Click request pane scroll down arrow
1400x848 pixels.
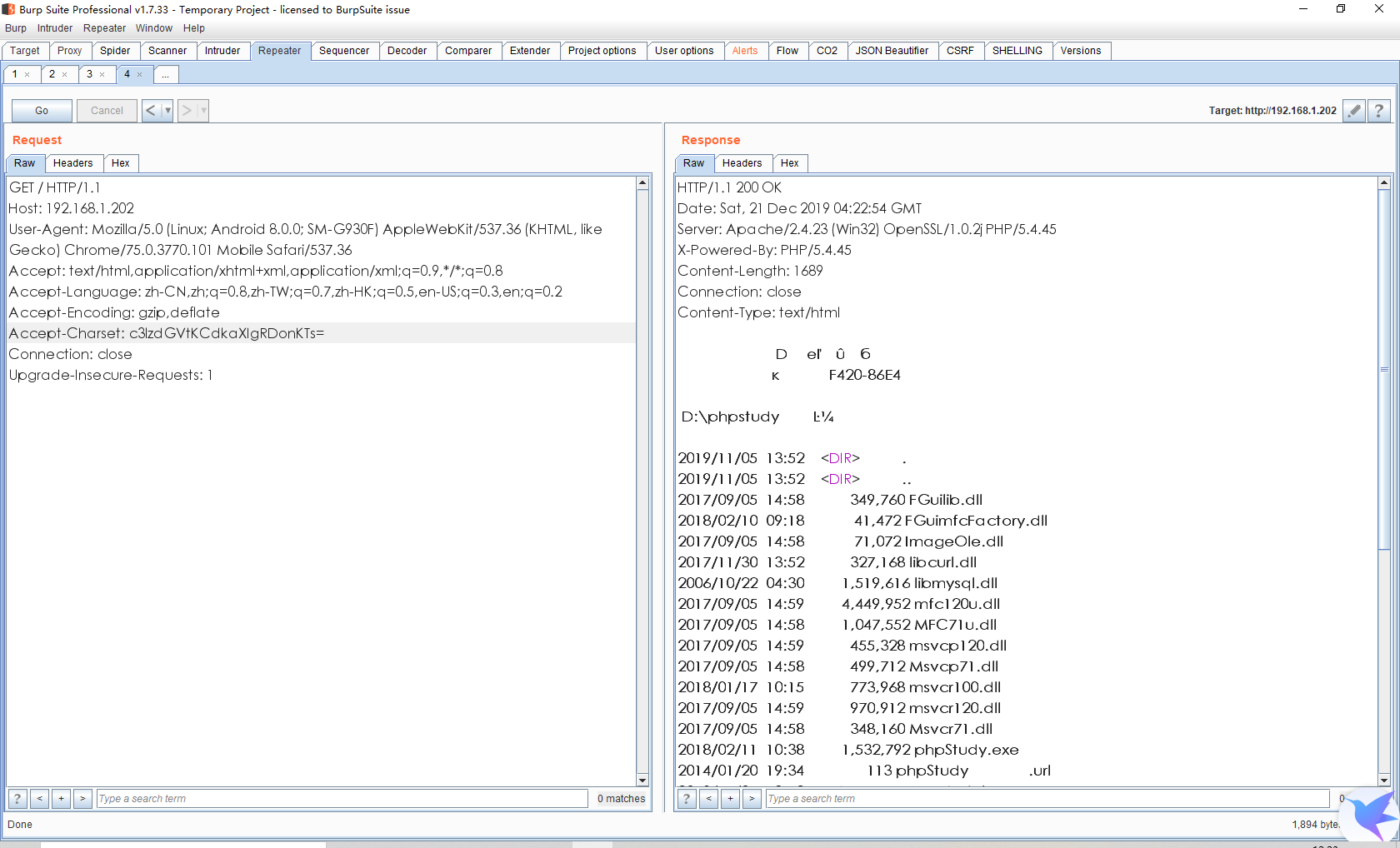(x=642, y=780)
